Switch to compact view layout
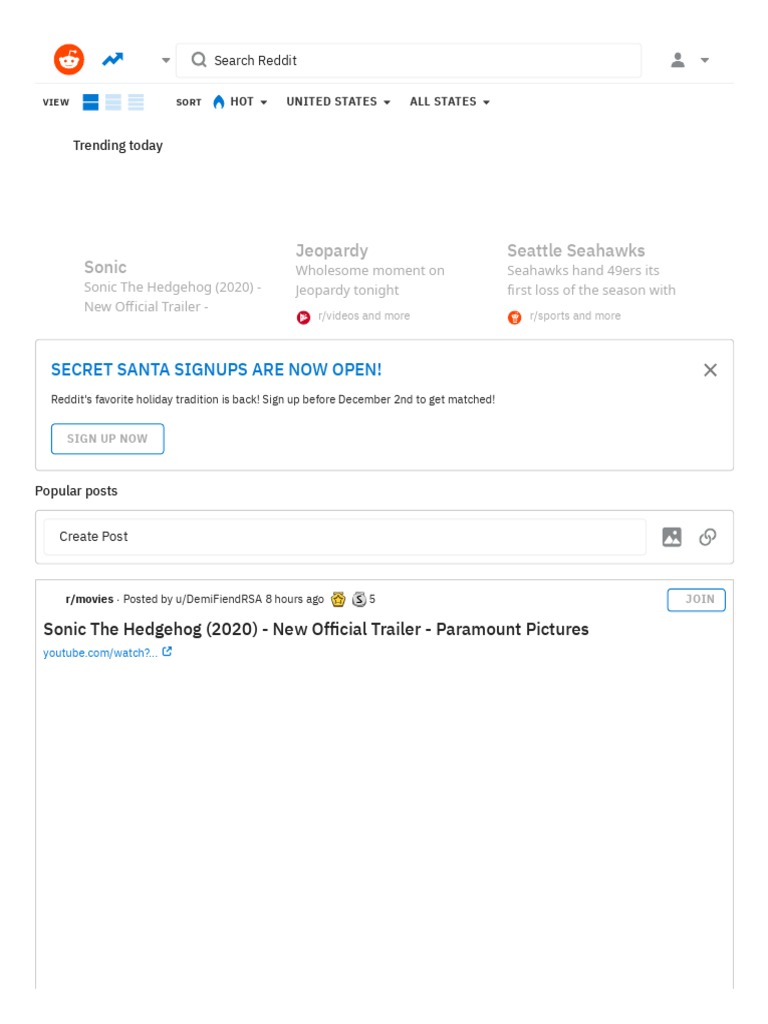The height and width of the screenshot is (1024, 768). pyautogui.click(x=136, y=102)
